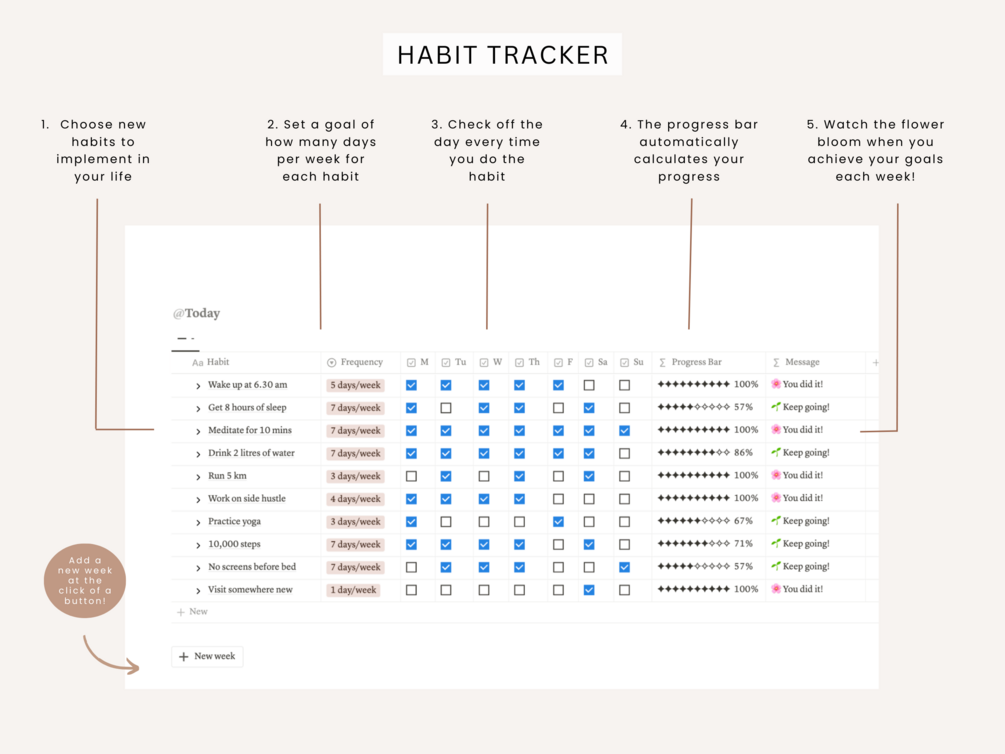The image size is (1005, 754).
Task: Check Saturday for Wake up at 6.30 am
Action: point(589,385)
